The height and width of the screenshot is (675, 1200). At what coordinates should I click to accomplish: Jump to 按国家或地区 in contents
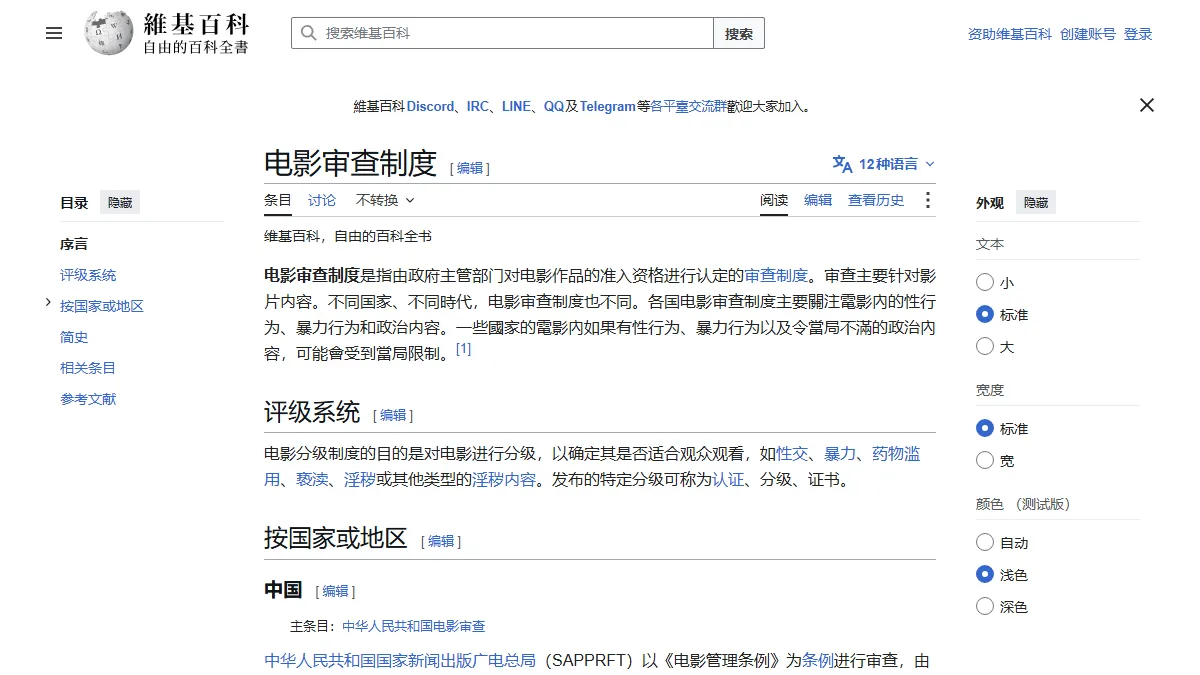tap(102, 306)
